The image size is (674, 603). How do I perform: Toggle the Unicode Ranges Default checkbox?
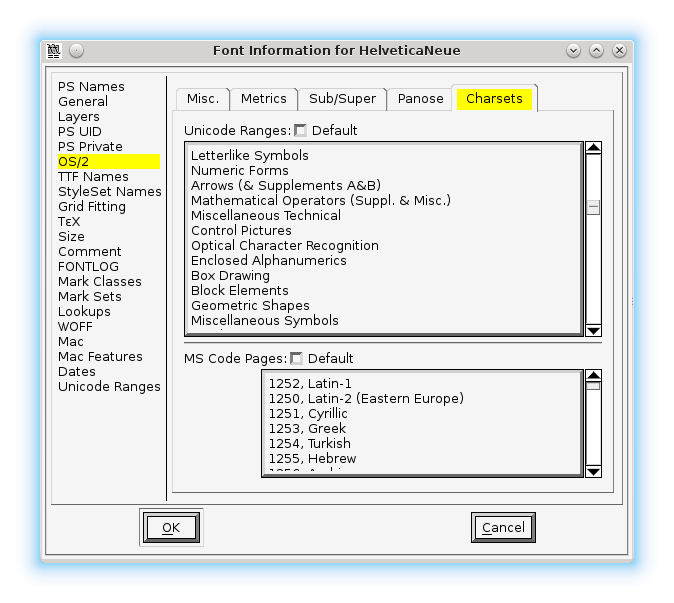coord(300,130)
